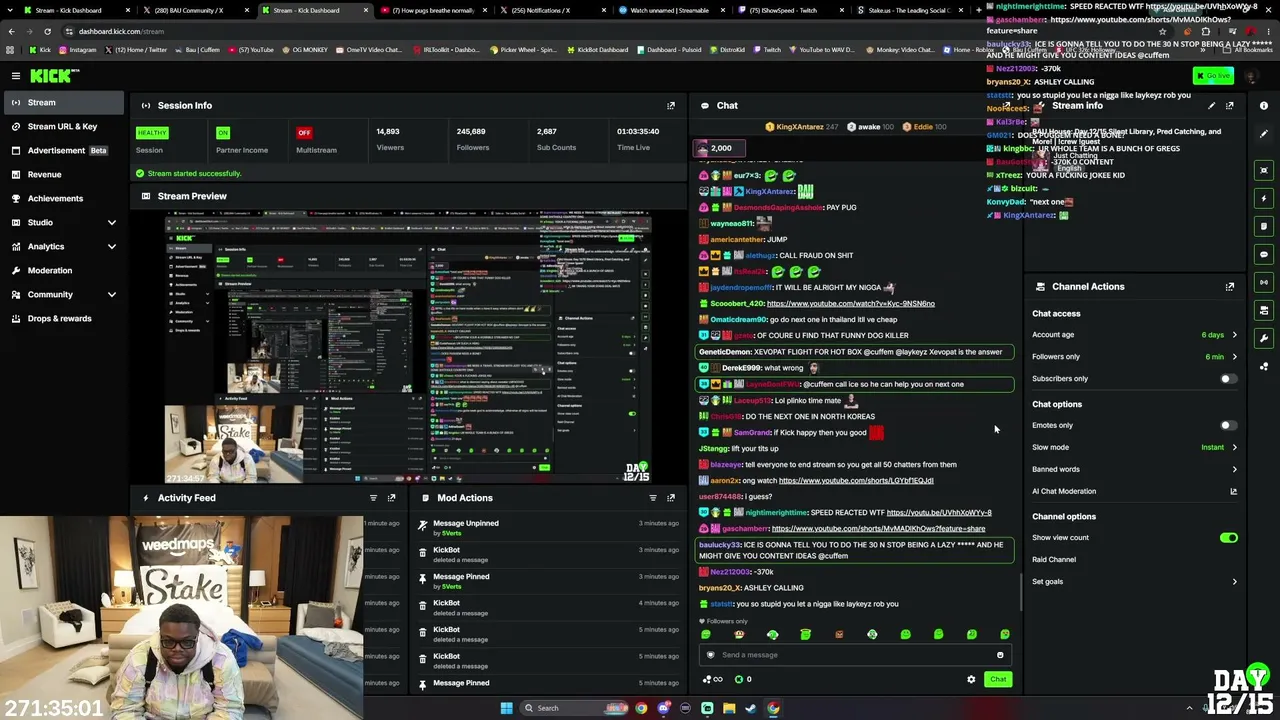Open the browser tab list dropdown
This screenshot has height=720, width=1280.
pyautogui.click(x=10, y=10)
